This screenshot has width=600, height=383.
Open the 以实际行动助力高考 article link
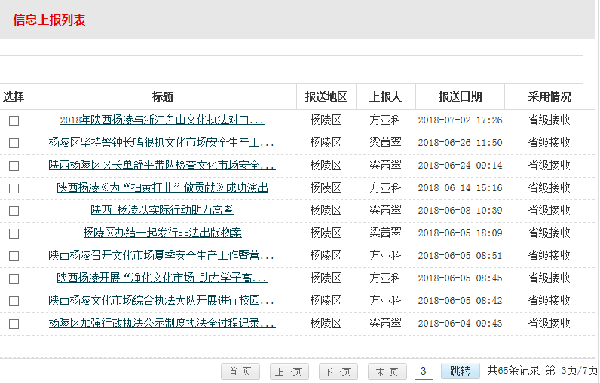162,210
